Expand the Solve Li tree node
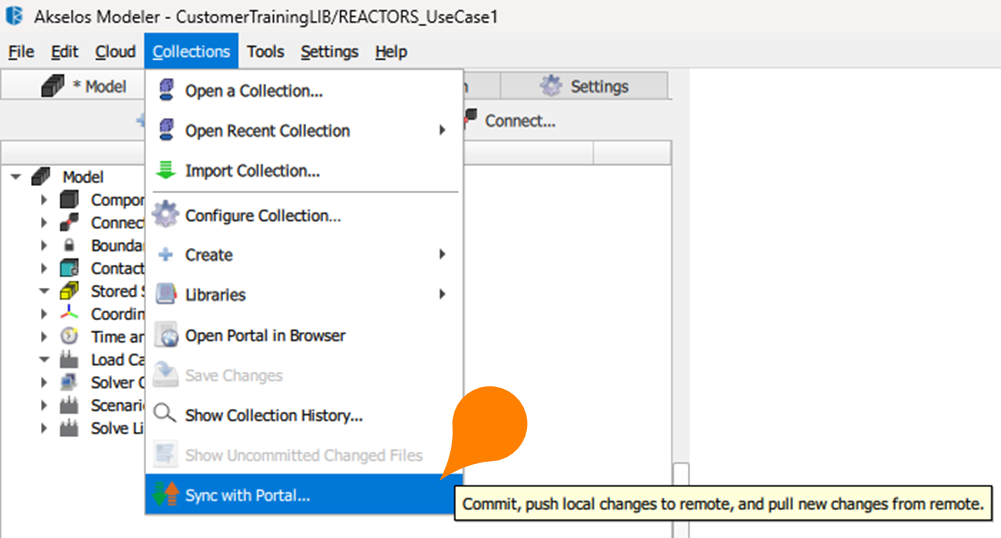 click(43, 428)
